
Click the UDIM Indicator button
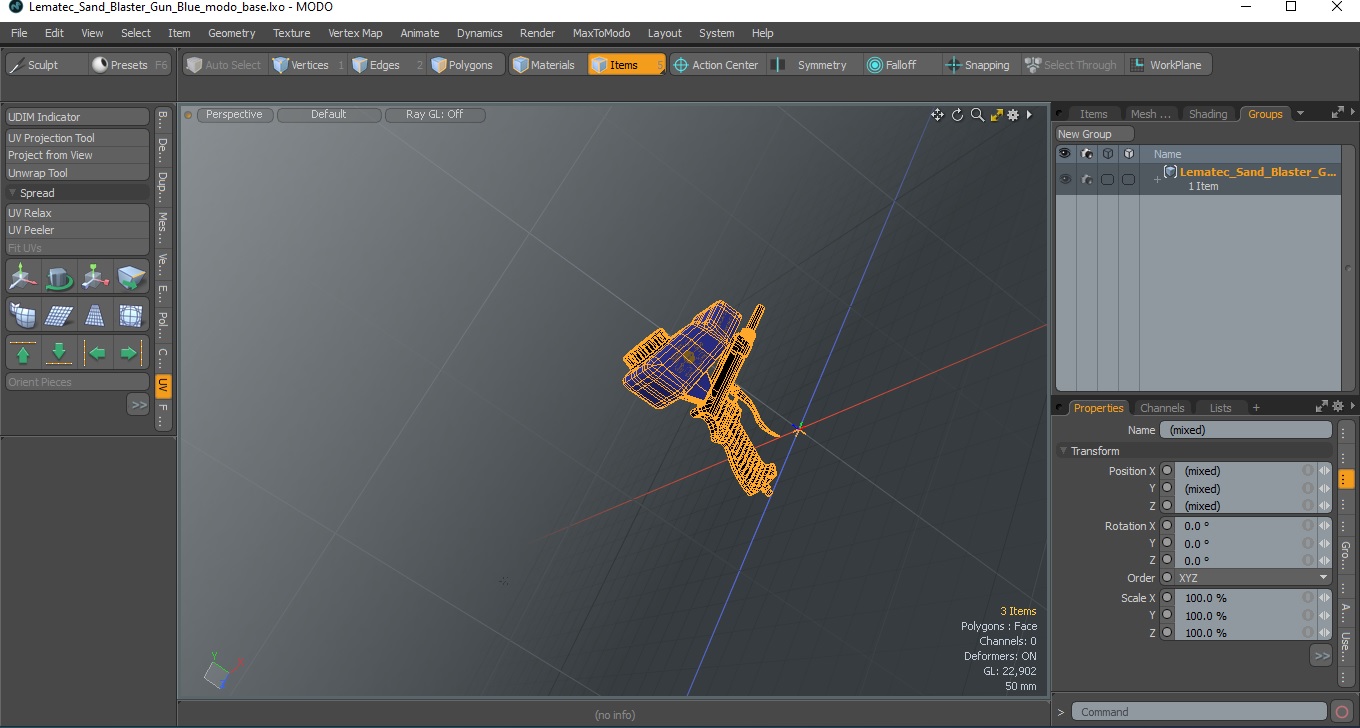click(x=77, y=117)
